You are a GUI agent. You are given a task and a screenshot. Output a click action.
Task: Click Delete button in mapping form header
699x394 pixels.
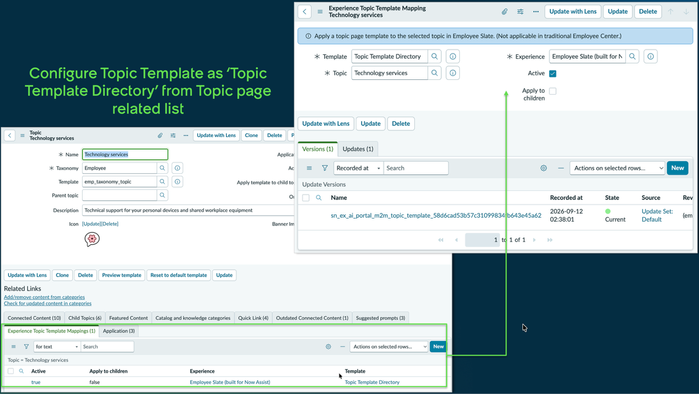click(648, 12)
